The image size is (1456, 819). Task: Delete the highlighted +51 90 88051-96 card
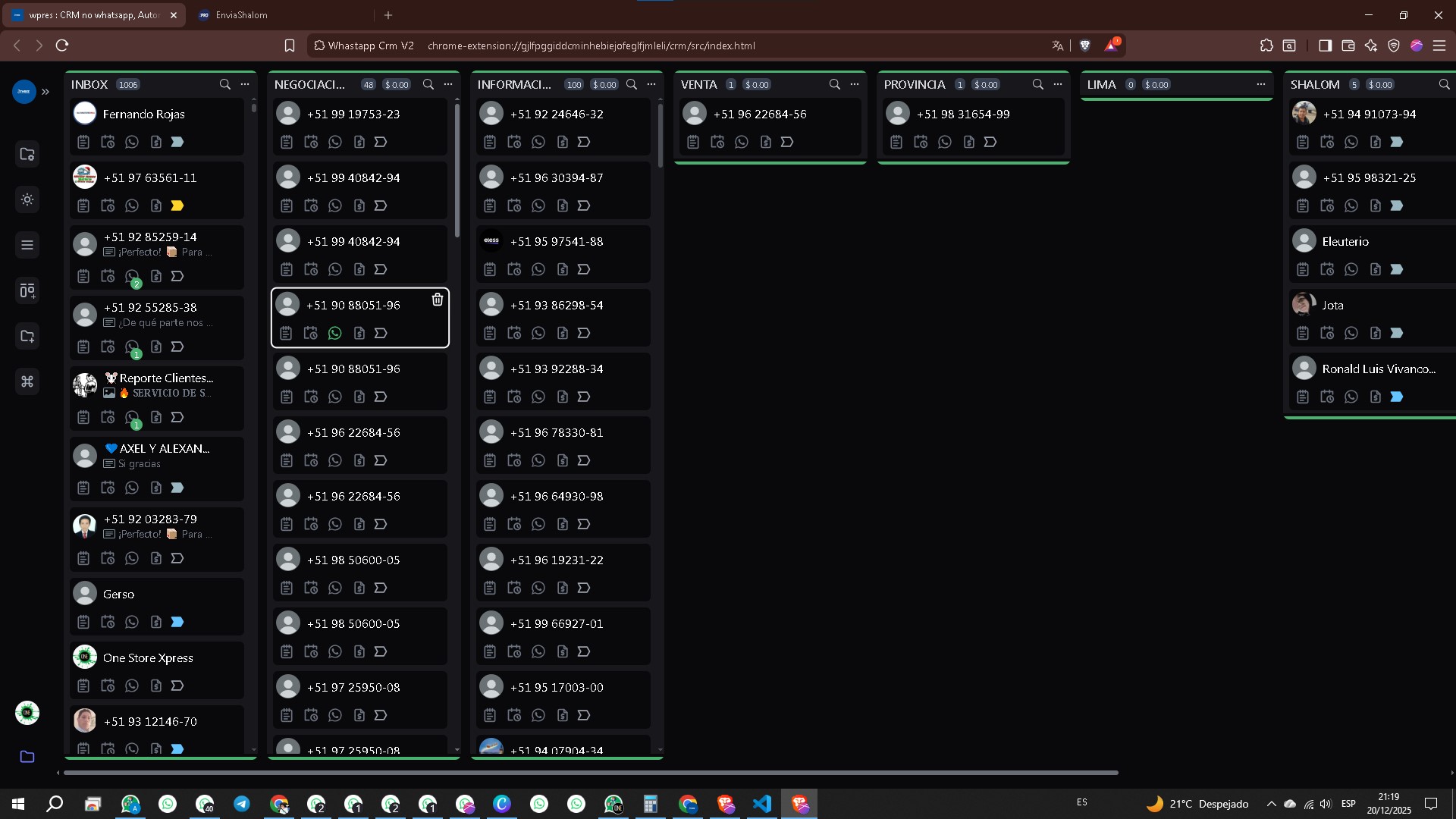[438, 300]
